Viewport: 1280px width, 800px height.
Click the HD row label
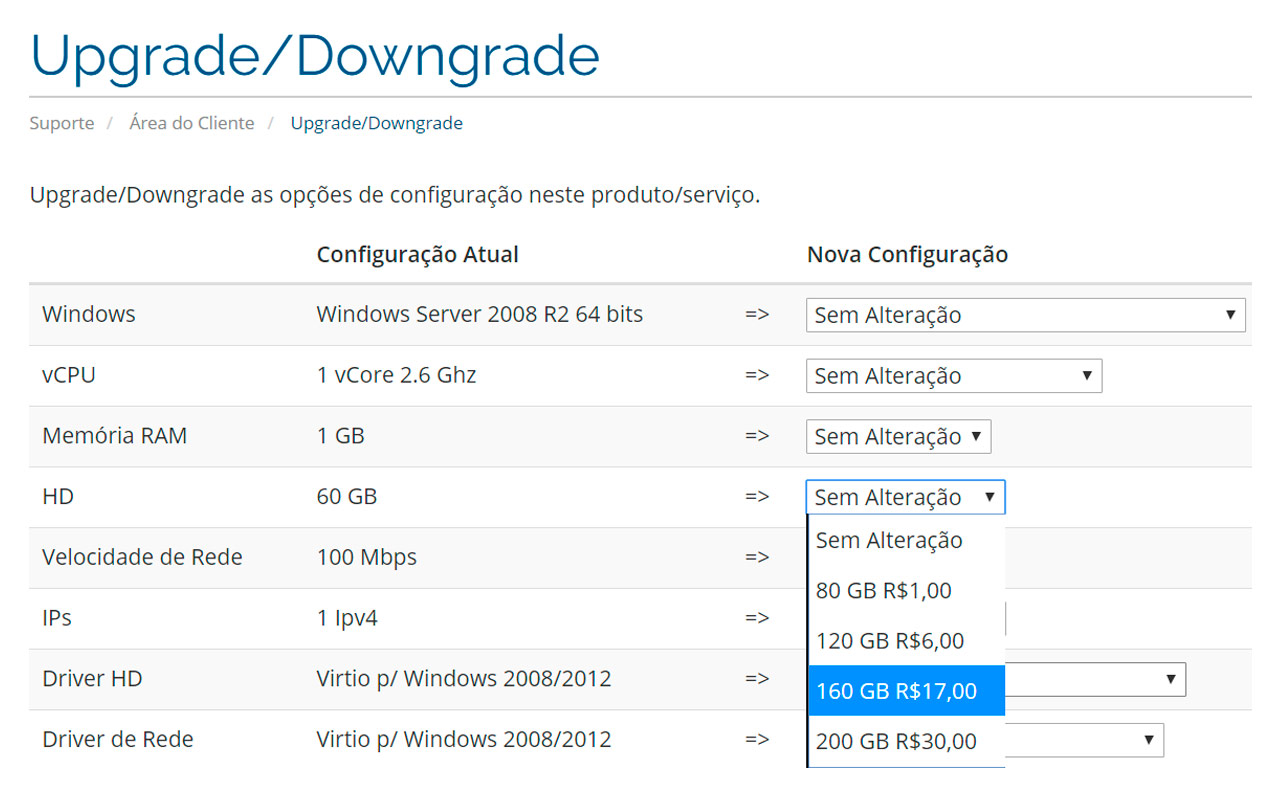click(x=58, y=496)
